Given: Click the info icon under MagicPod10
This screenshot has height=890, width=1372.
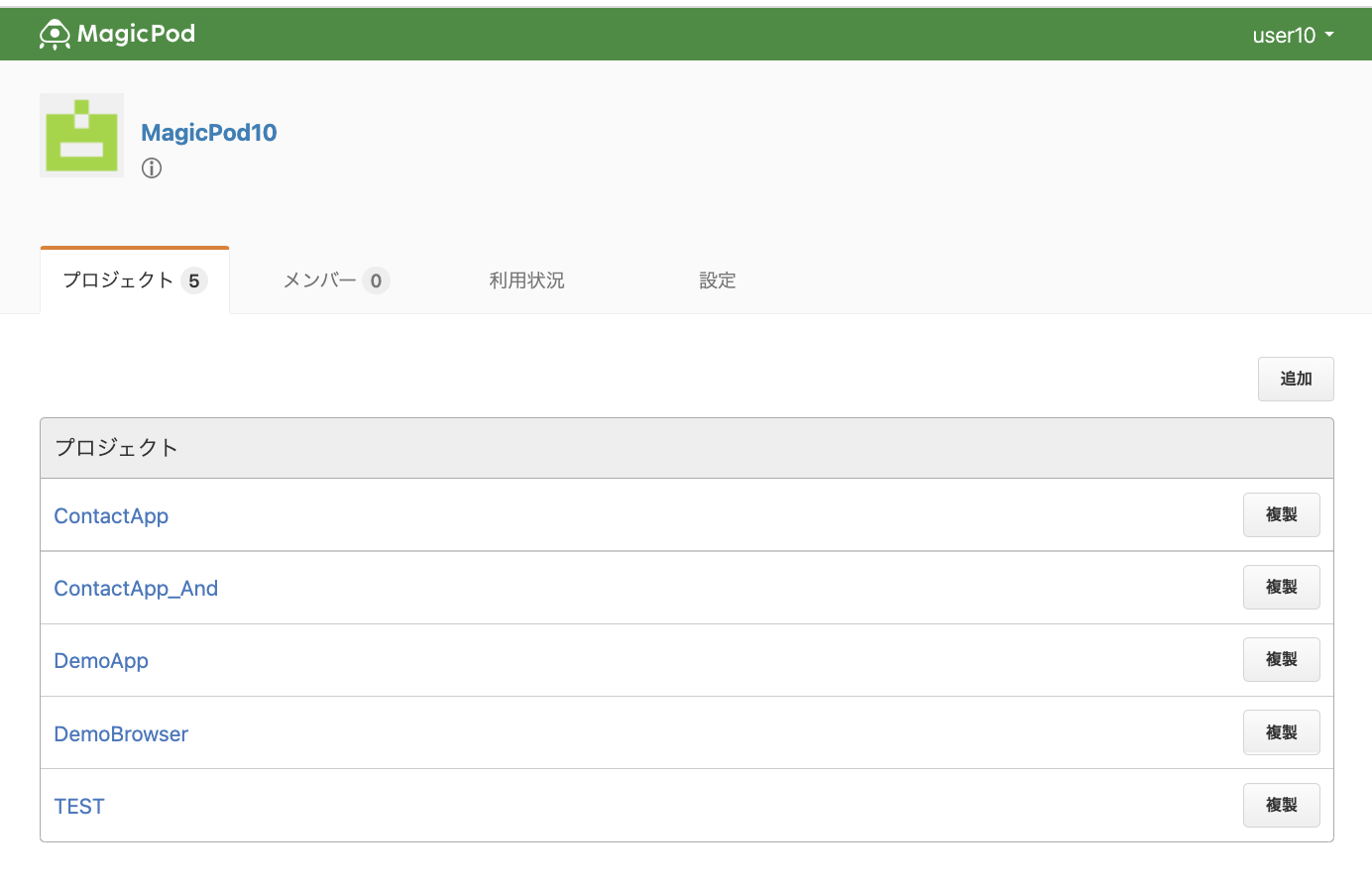Looking at the screenshot, I should 152,167.
